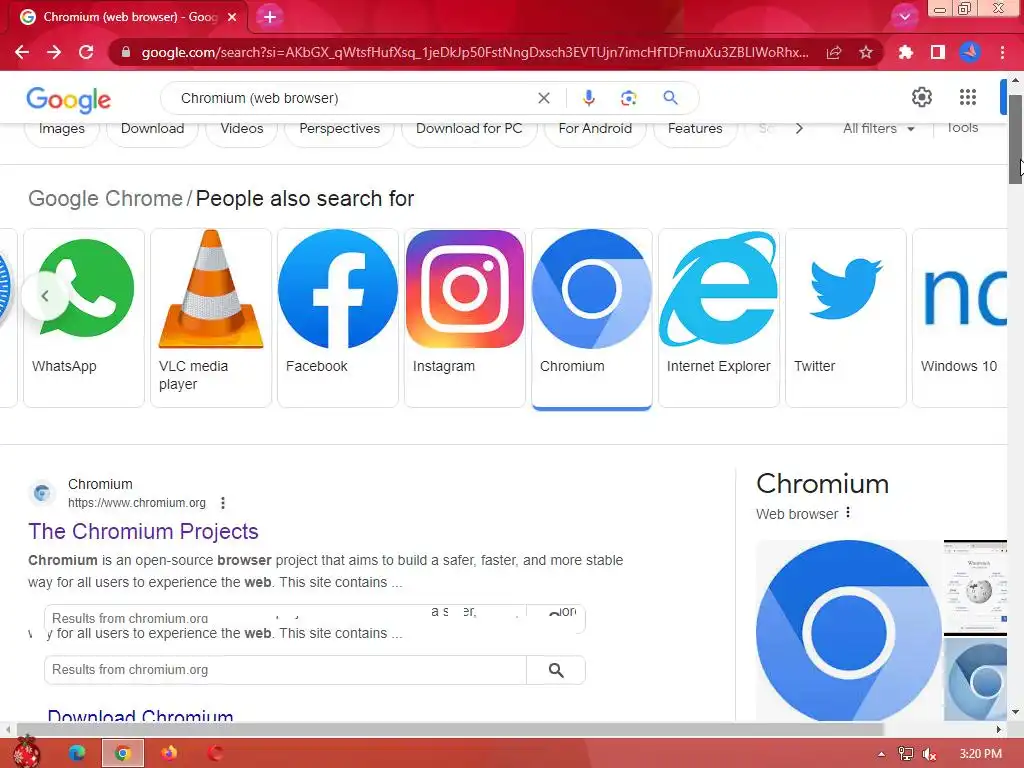Click the Results from chromium.org search field
1024x768 pixels.
285,670
